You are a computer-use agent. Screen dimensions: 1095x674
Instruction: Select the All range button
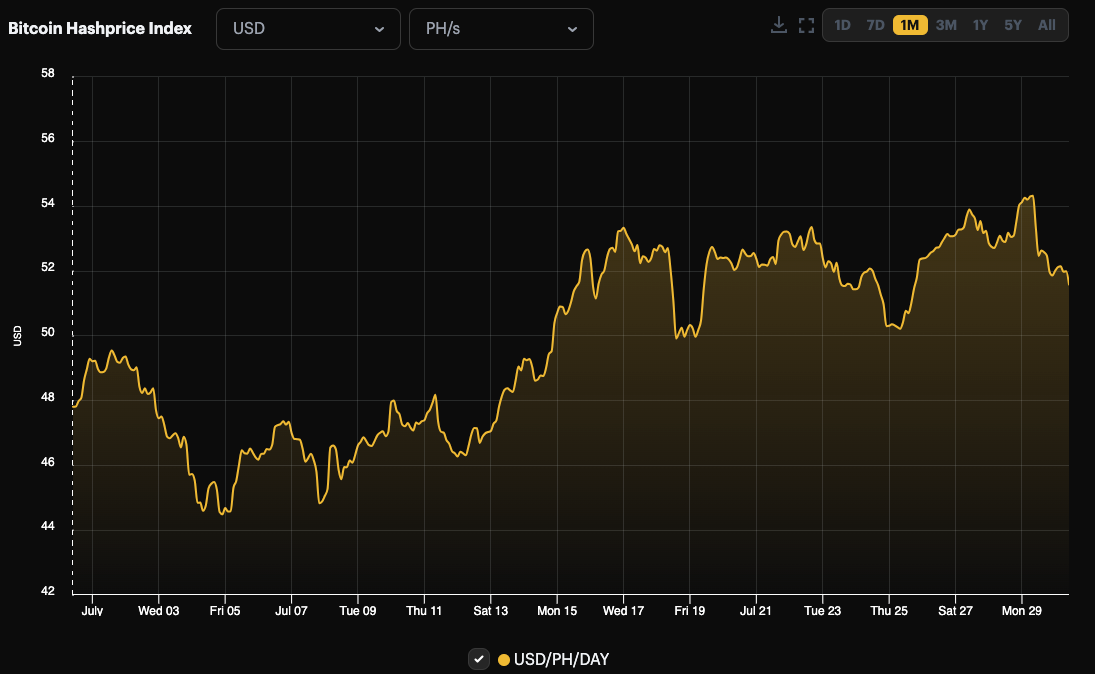tap(1047, 25)
